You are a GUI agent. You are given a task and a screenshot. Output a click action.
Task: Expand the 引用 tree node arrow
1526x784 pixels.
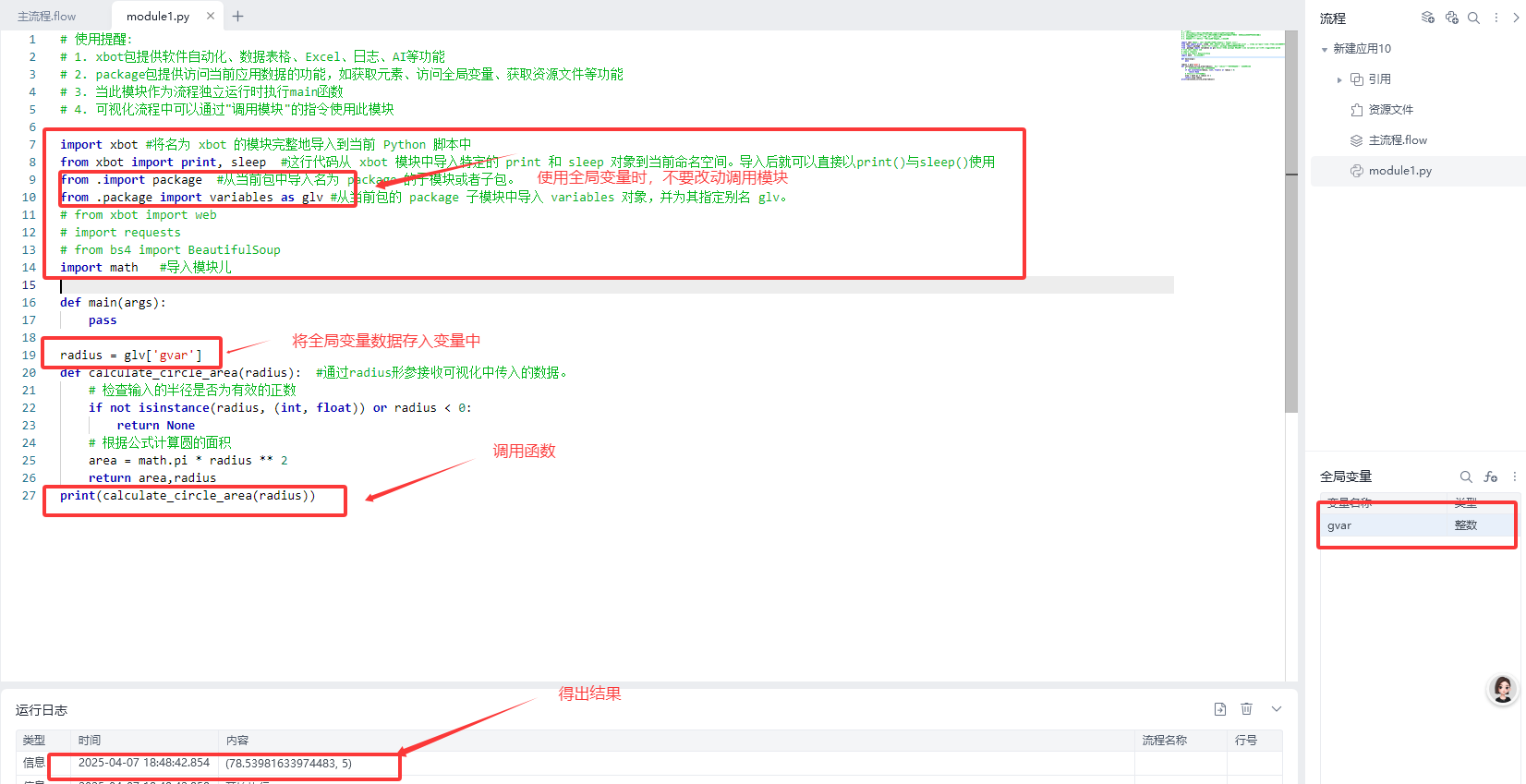click(x=1339, y=80)
